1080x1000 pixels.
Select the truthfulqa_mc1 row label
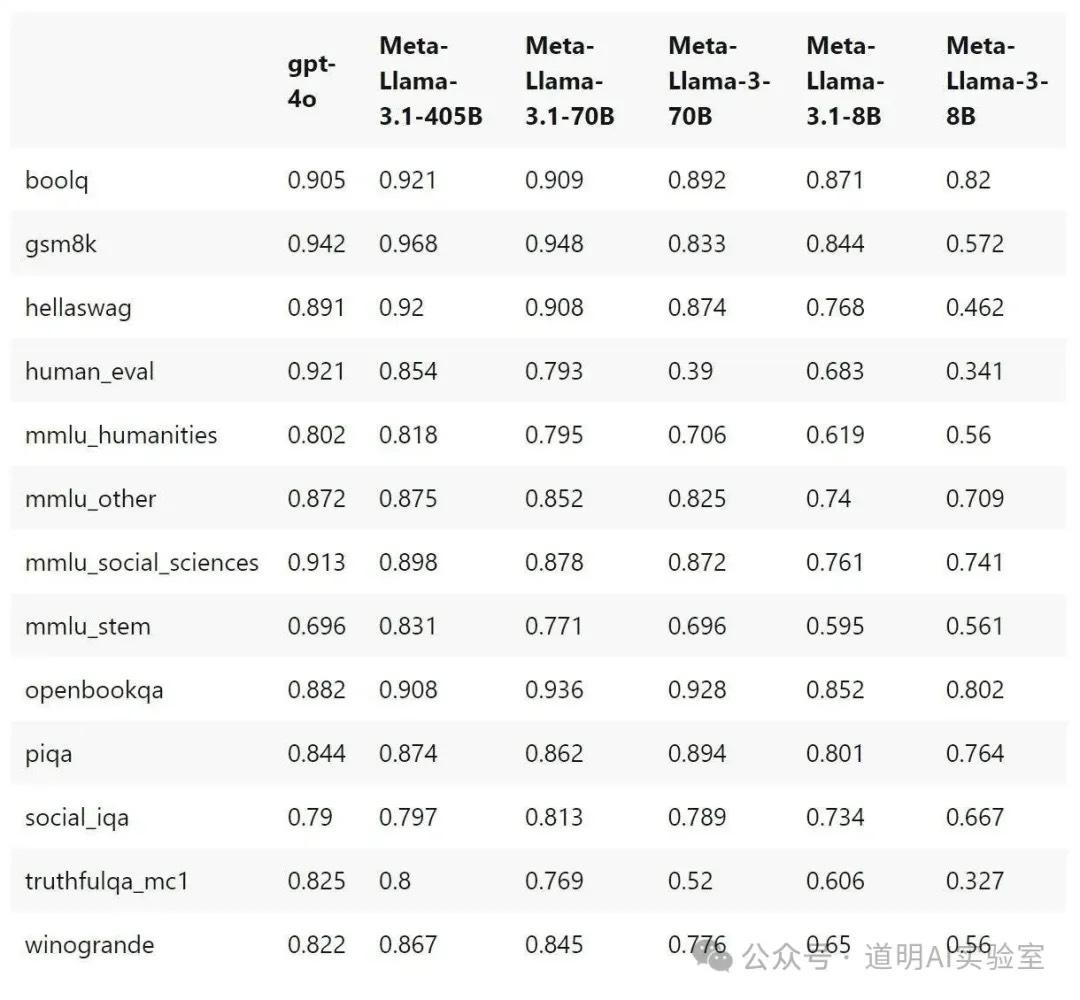click(x=107, y=881)
